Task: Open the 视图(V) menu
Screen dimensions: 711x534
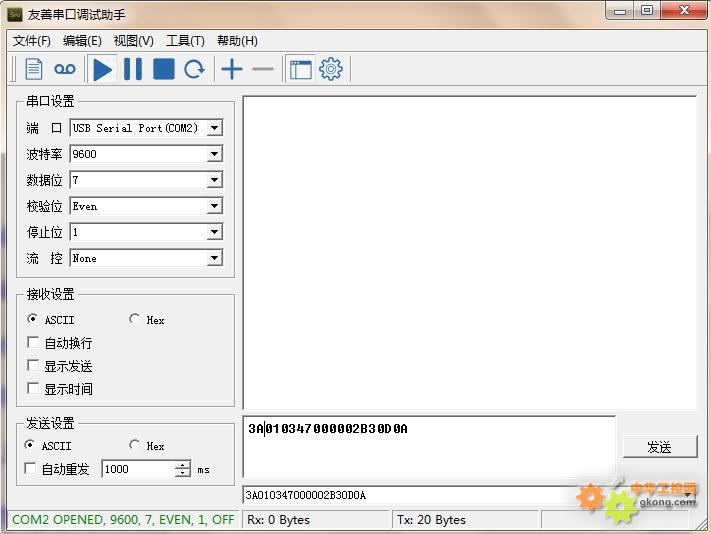Action: pyautogui.click(x=133, y=41)
